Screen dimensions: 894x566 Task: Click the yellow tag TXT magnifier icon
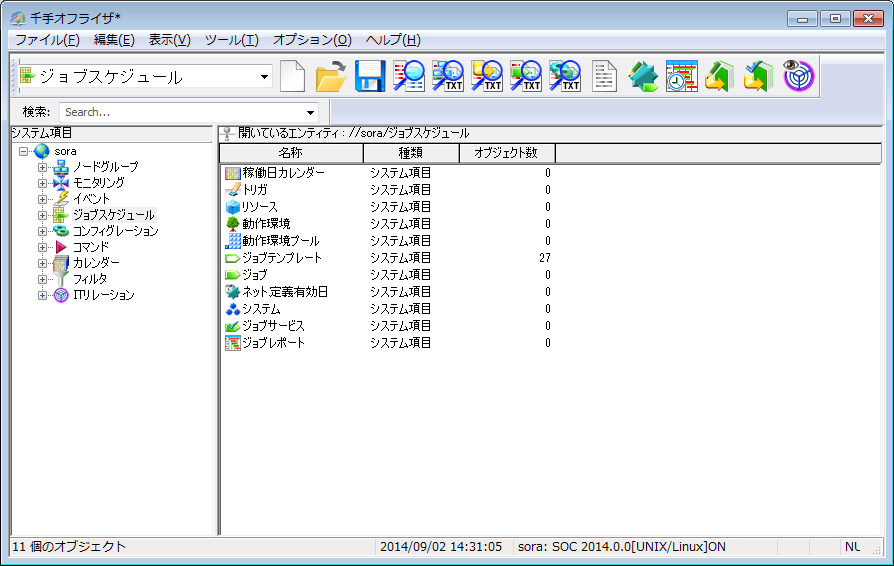[486, 76]
